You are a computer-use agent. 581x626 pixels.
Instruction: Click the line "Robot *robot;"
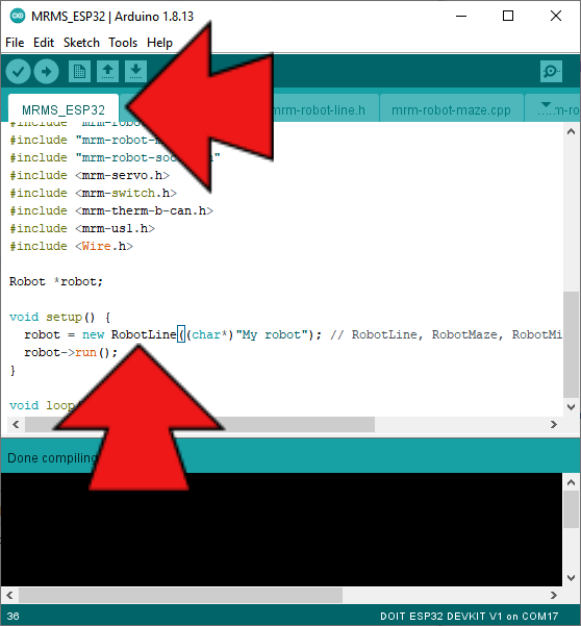tap(56, 281)
